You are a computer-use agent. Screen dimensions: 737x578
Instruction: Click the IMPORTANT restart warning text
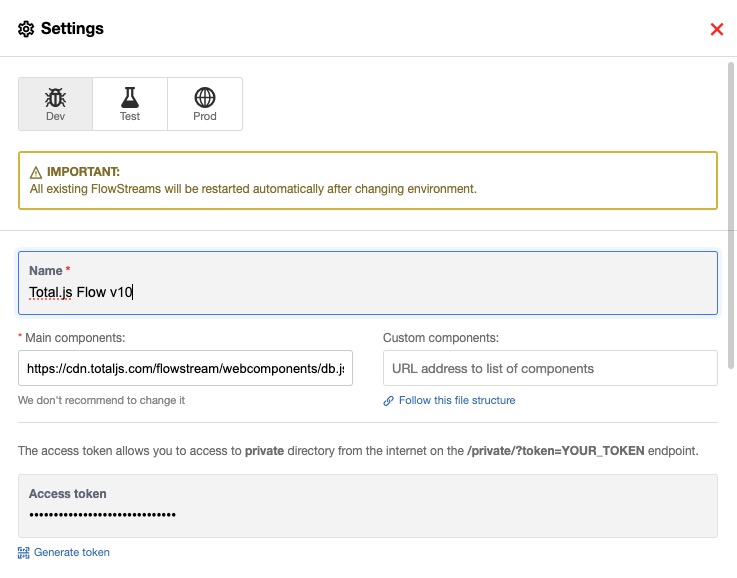coord(253,189)
